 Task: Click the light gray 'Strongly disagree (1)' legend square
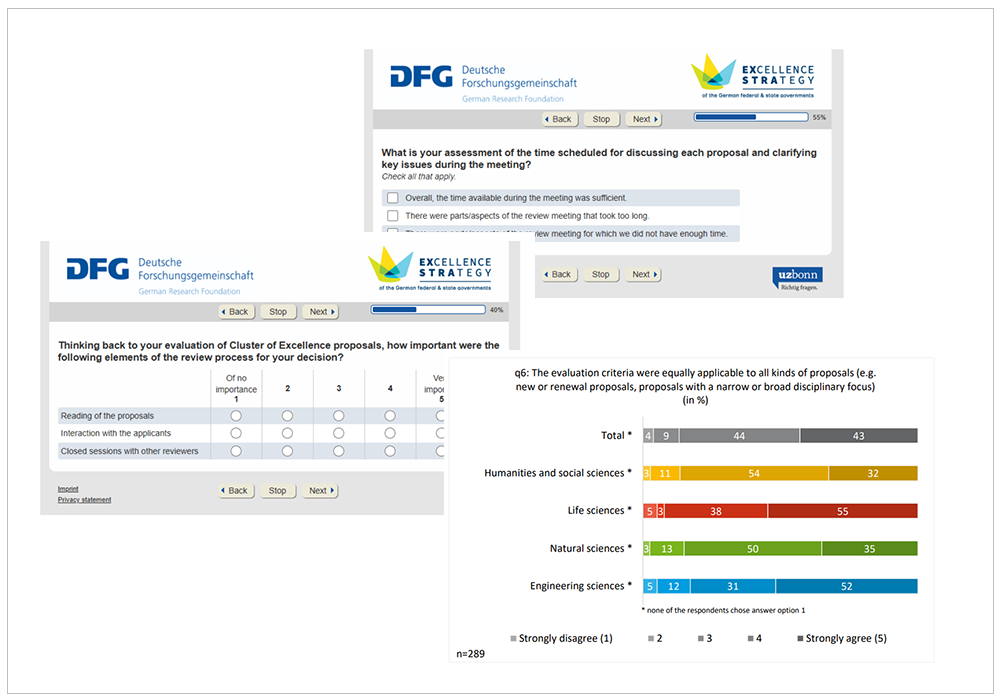tap(515, 638)
